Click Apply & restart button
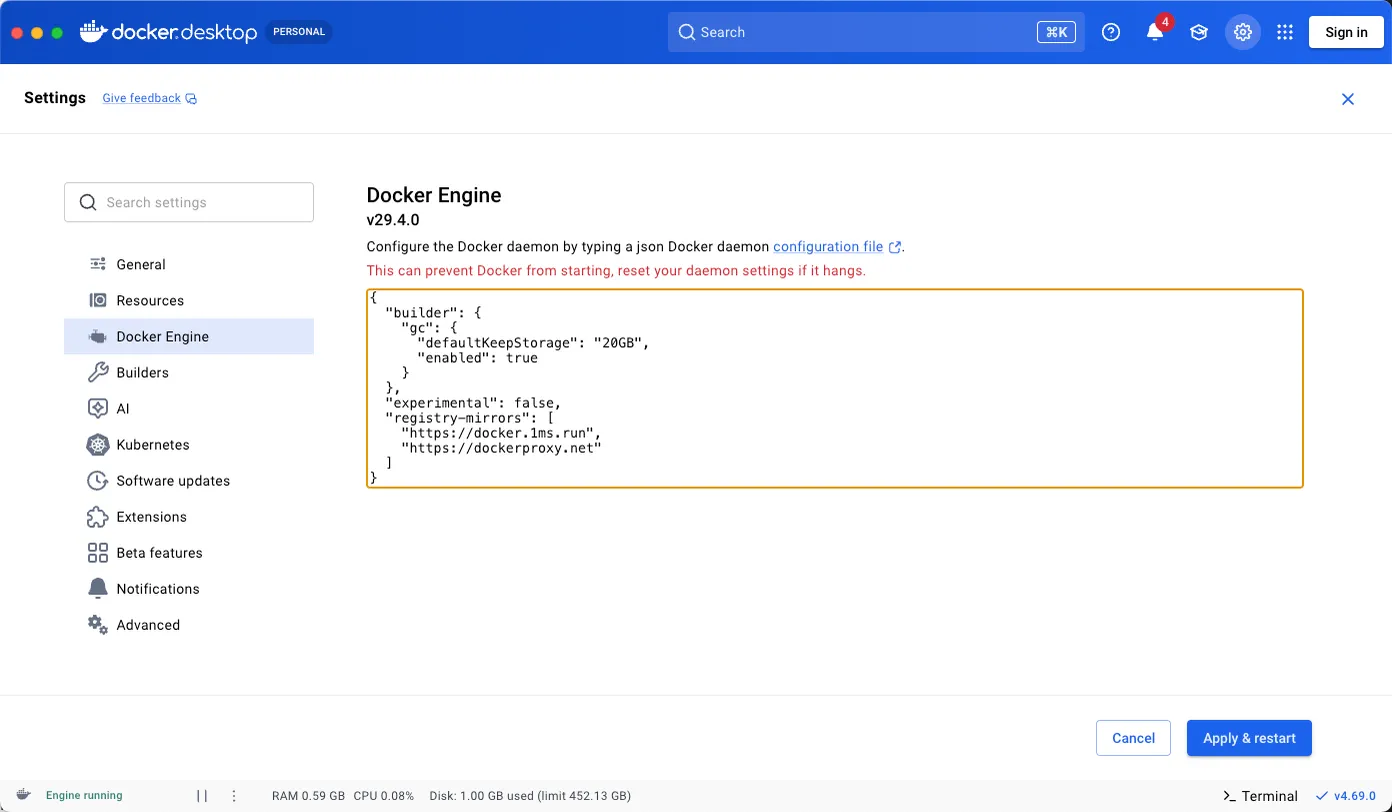The width and height of the screenshot is (1392, 812). coord(1249,738)
